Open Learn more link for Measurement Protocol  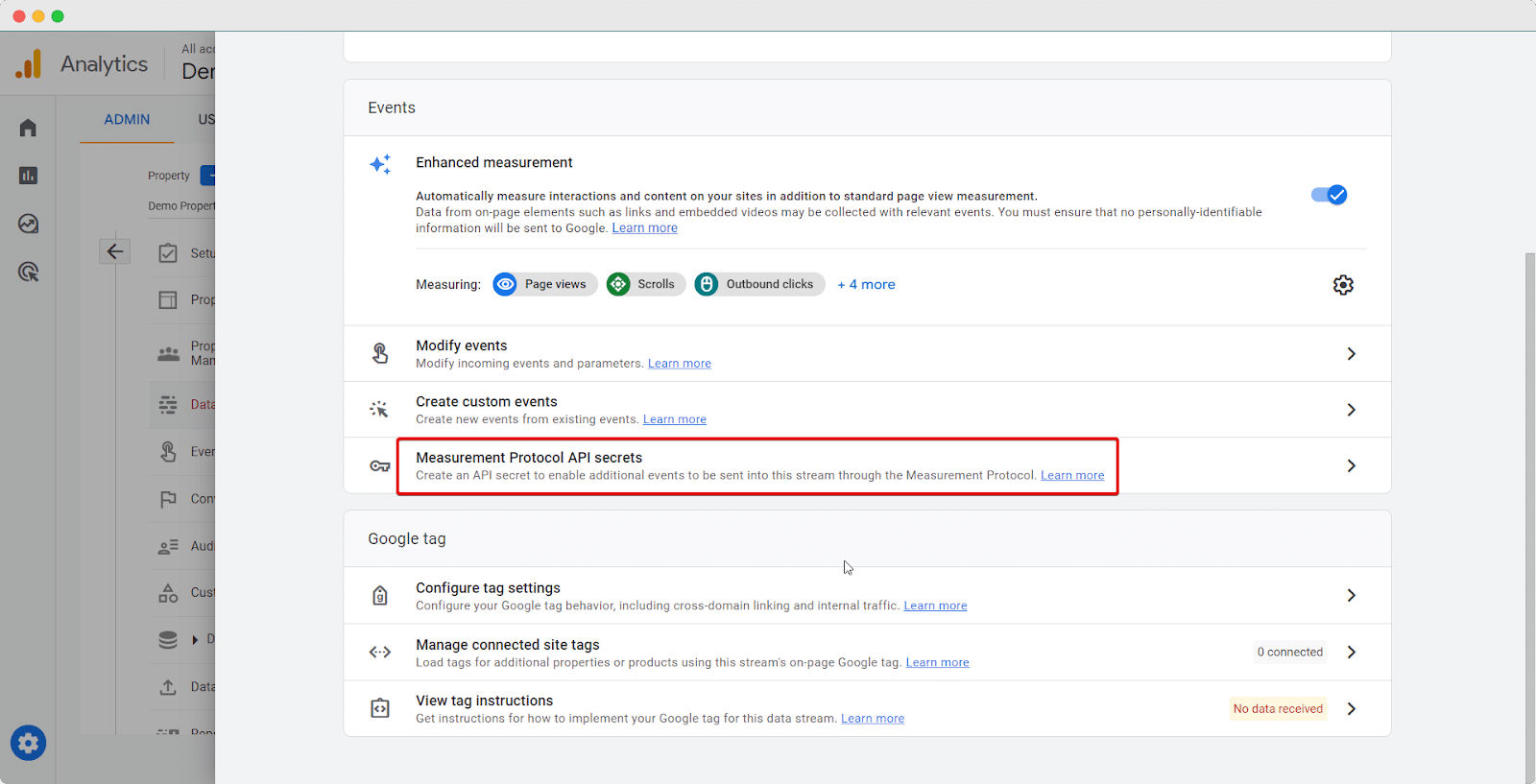pyautogui.click(x=1072, y=476)
